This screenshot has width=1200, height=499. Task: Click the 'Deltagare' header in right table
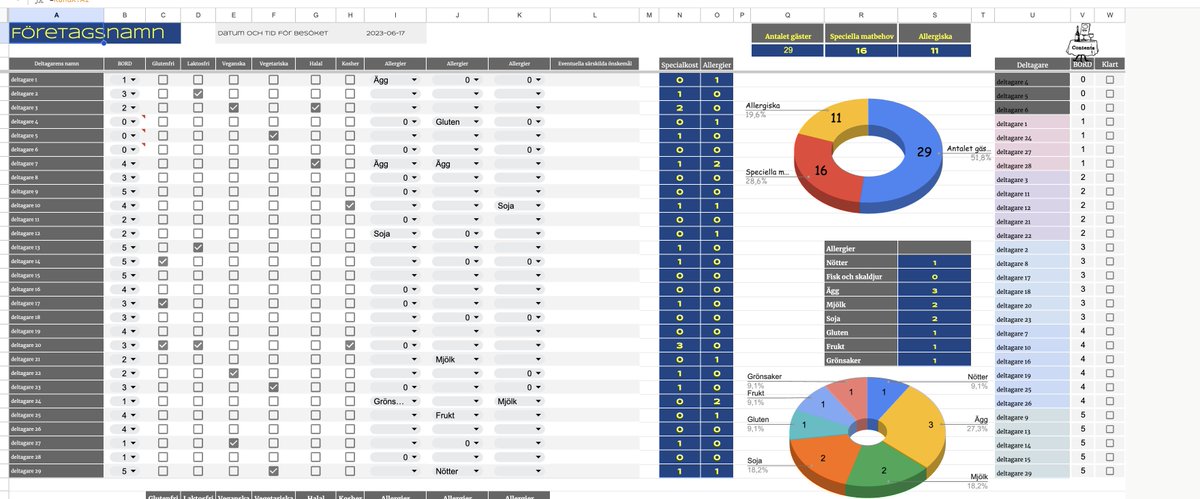tap(1031, 63)
